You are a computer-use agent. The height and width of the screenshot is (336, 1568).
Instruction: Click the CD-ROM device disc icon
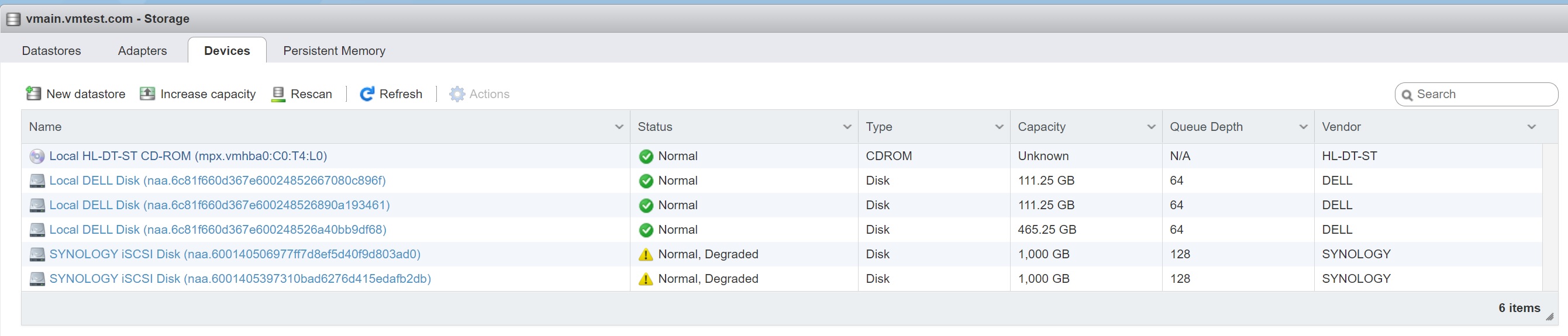pos(37,157)
